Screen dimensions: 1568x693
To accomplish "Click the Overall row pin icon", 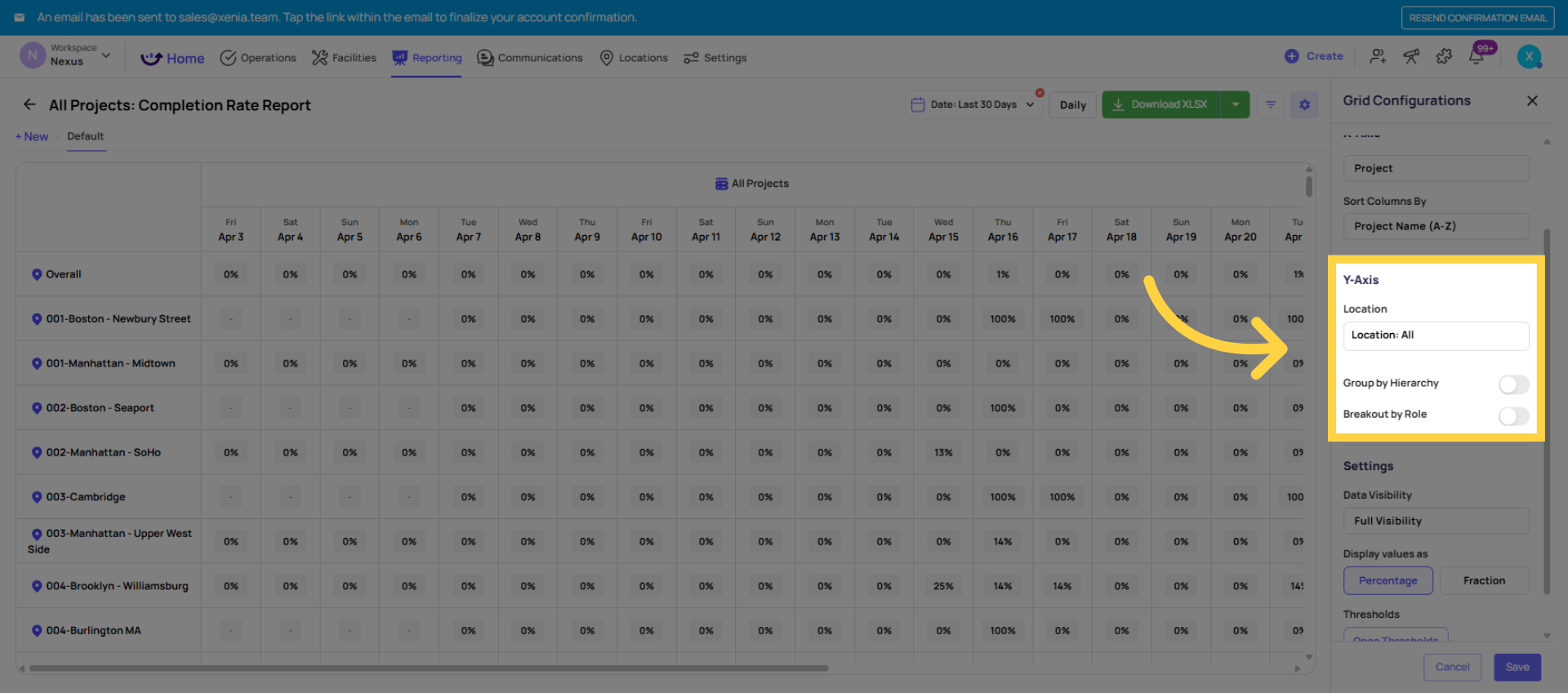I will 37,274.
